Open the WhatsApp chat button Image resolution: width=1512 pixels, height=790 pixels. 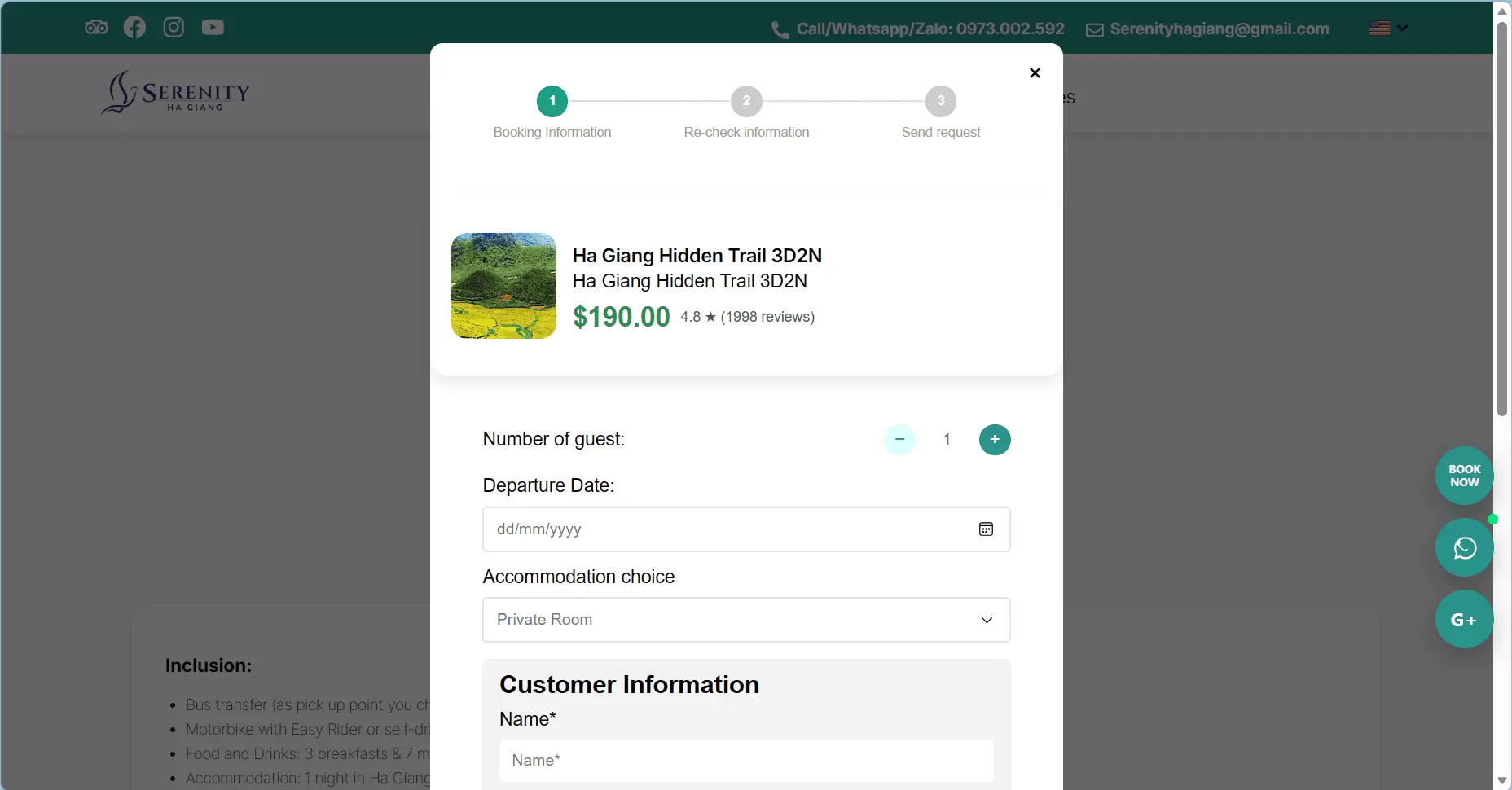coord(1464,547)
